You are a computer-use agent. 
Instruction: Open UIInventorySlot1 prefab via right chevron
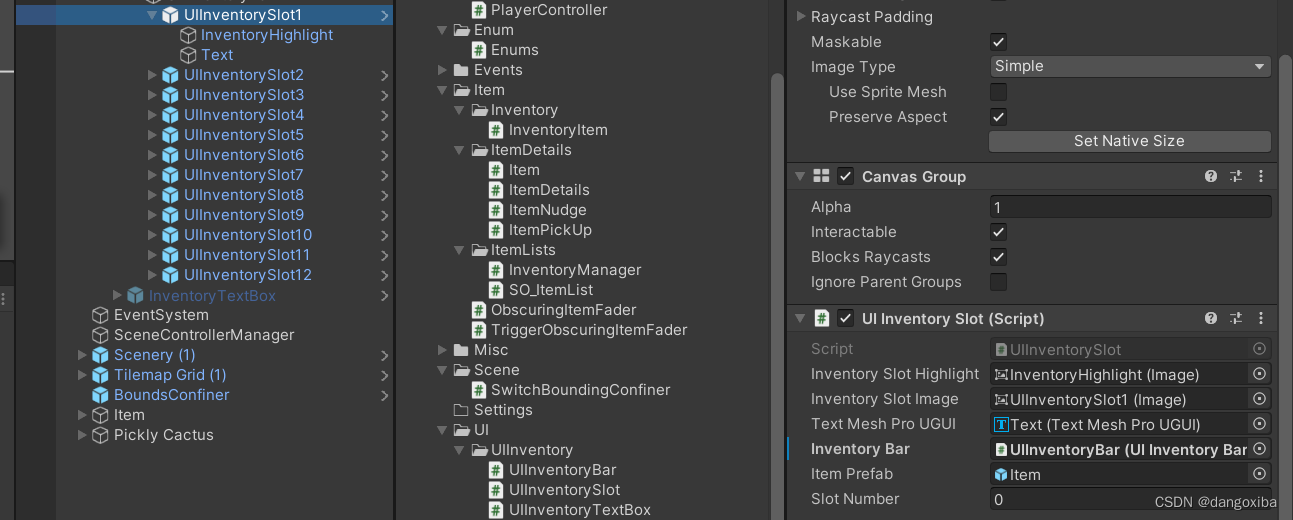point(385,15)
